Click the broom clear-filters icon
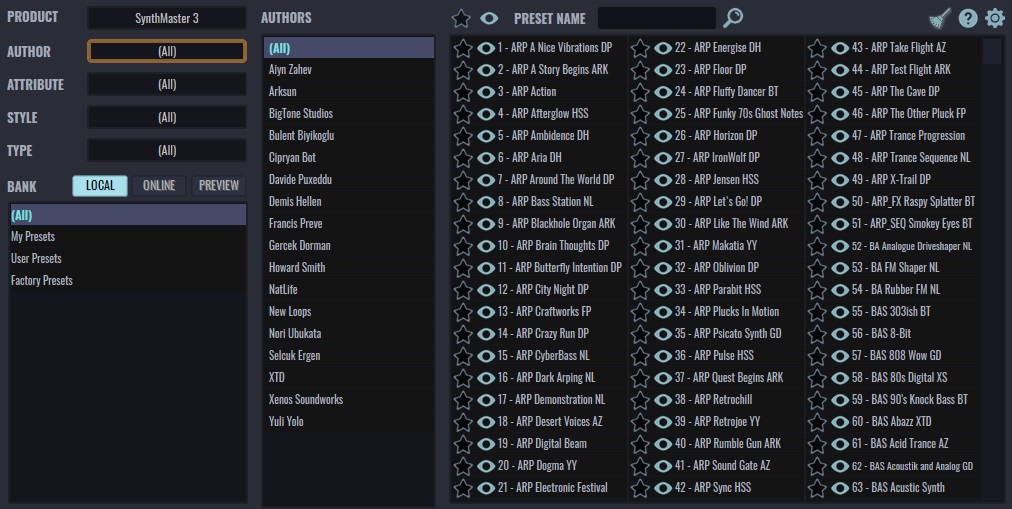This screenshot has width=1012, height=509. 940,19
